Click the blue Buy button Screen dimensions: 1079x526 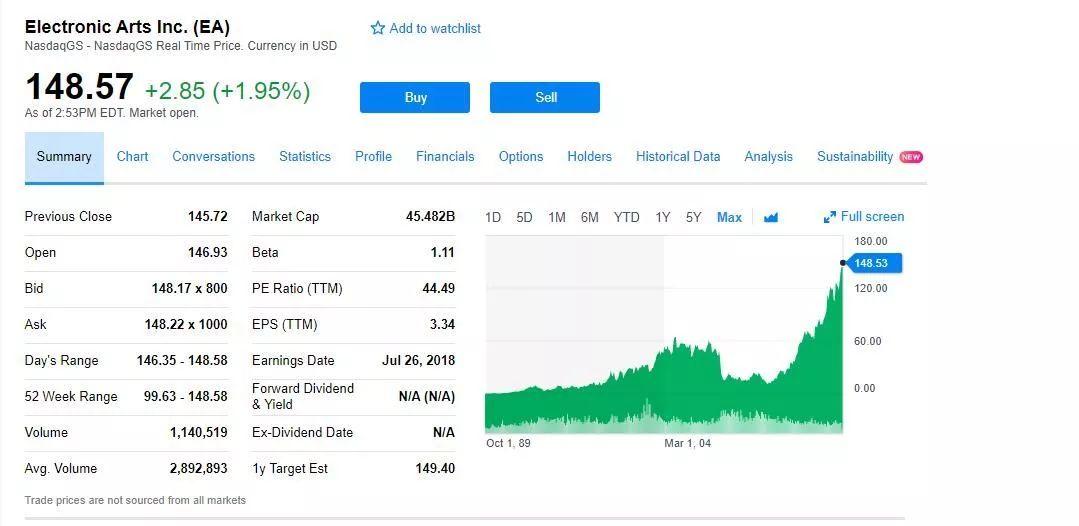pyautogui.click(x=415, y=97)
